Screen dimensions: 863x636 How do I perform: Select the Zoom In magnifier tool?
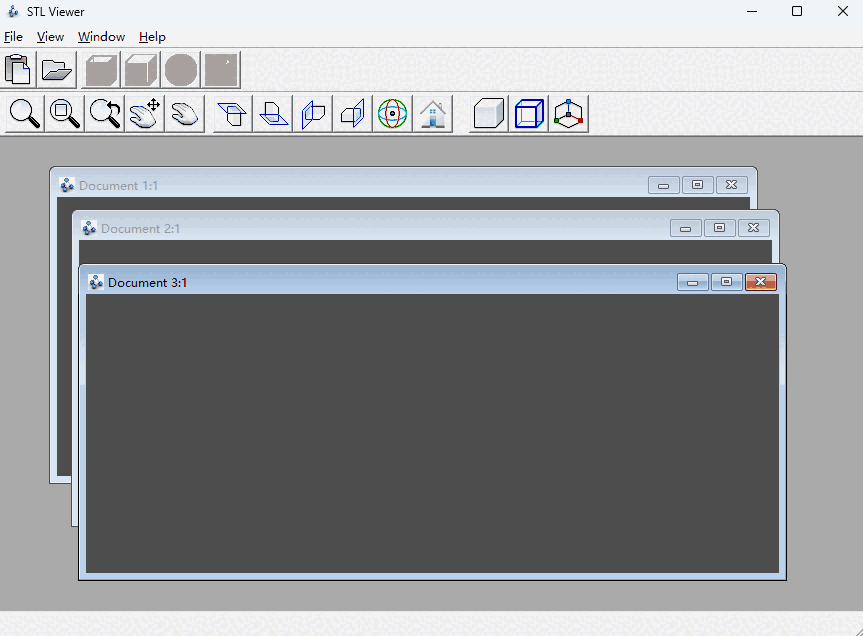pos(24,113)
